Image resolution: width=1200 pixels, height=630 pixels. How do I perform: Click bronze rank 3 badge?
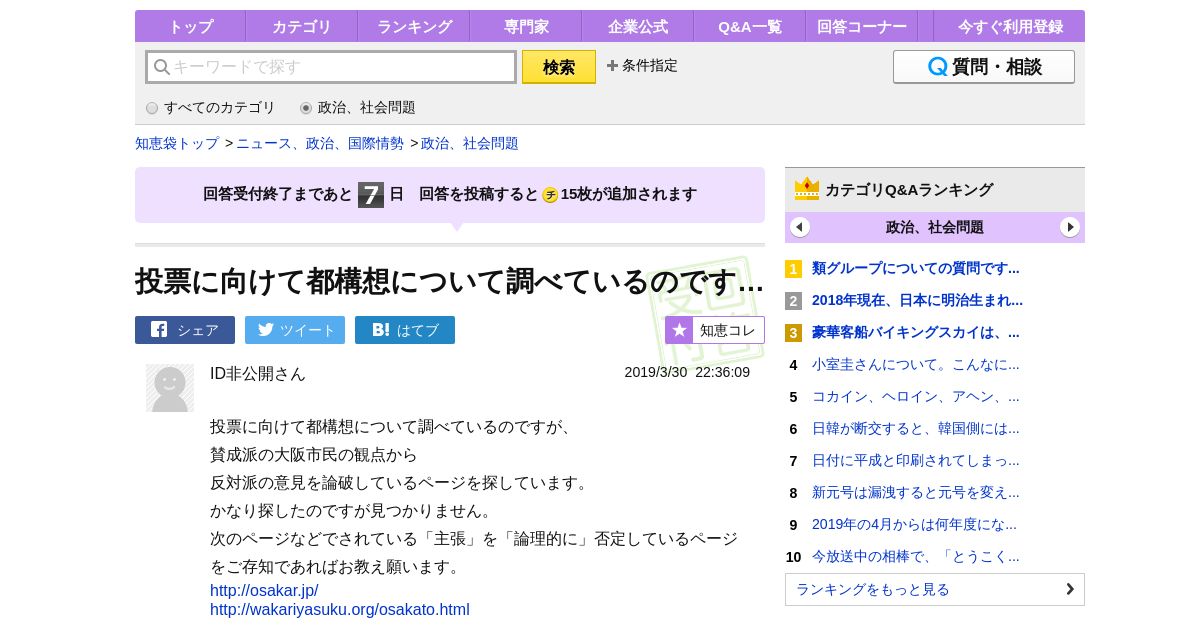click(793, 333)
